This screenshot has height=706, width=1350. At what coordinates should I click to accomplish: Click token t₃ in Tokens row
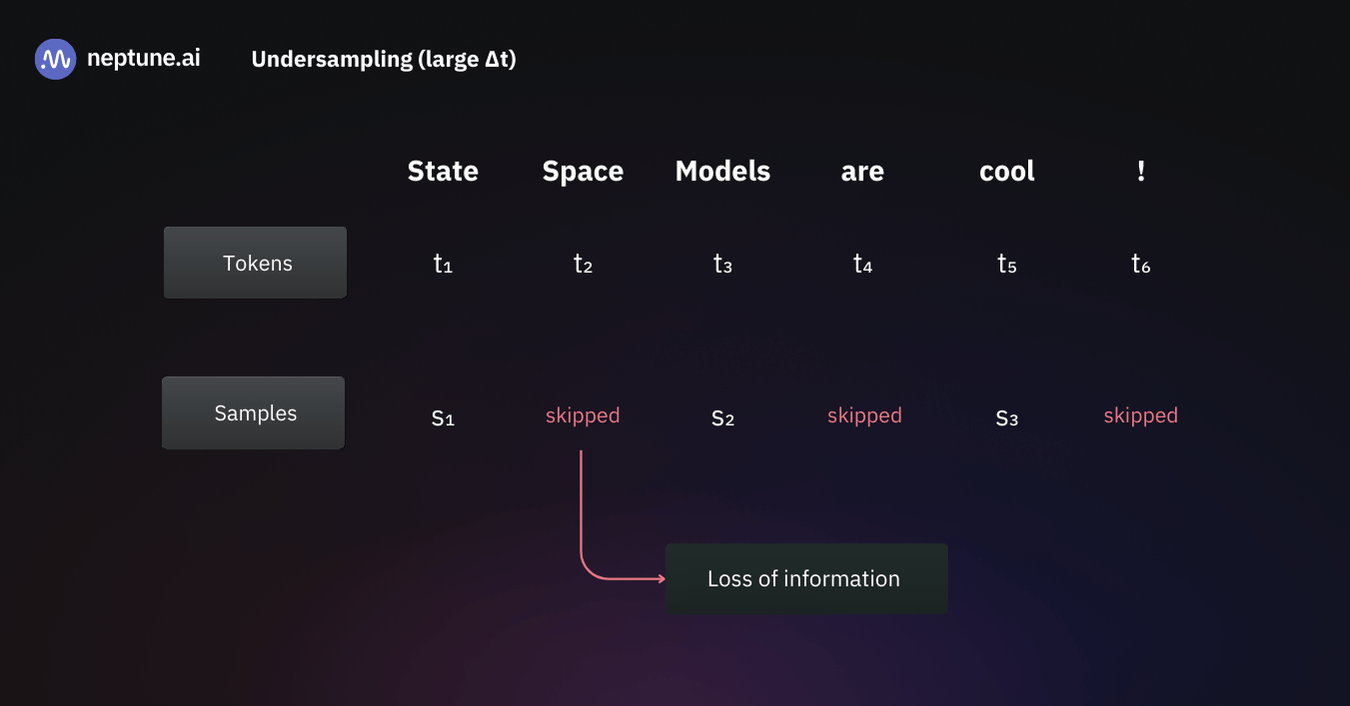coord(723,264)
